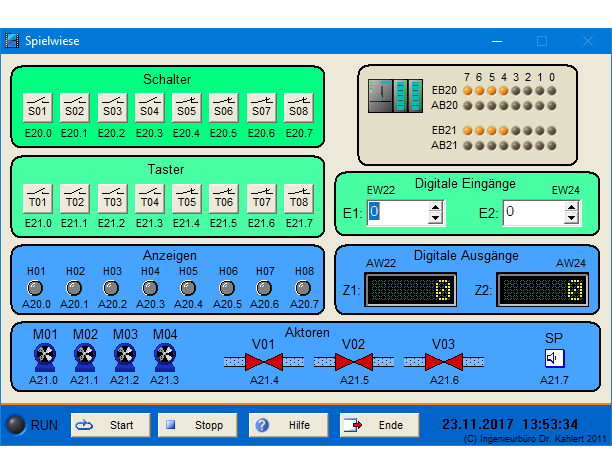Click valve V02 symbol

click(354, 362)
